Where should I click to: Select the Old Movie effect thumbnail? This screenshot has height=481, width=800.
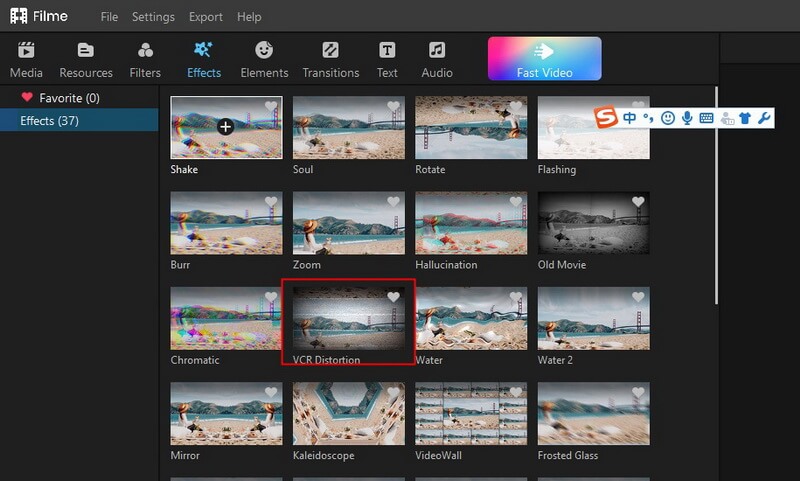[x=593, y=223]
